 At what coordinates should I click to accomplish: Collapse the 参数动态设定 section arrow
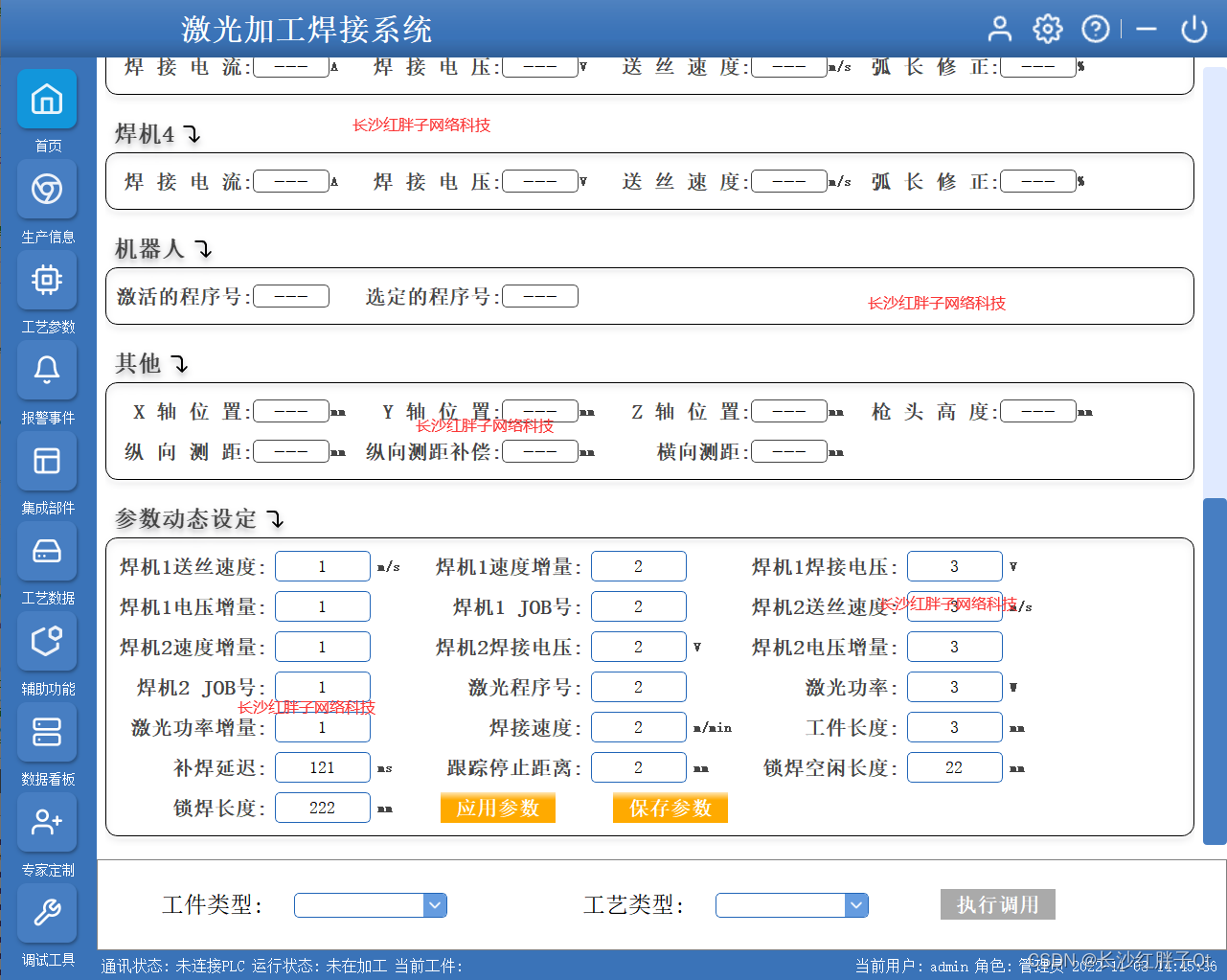coord(276,519)
